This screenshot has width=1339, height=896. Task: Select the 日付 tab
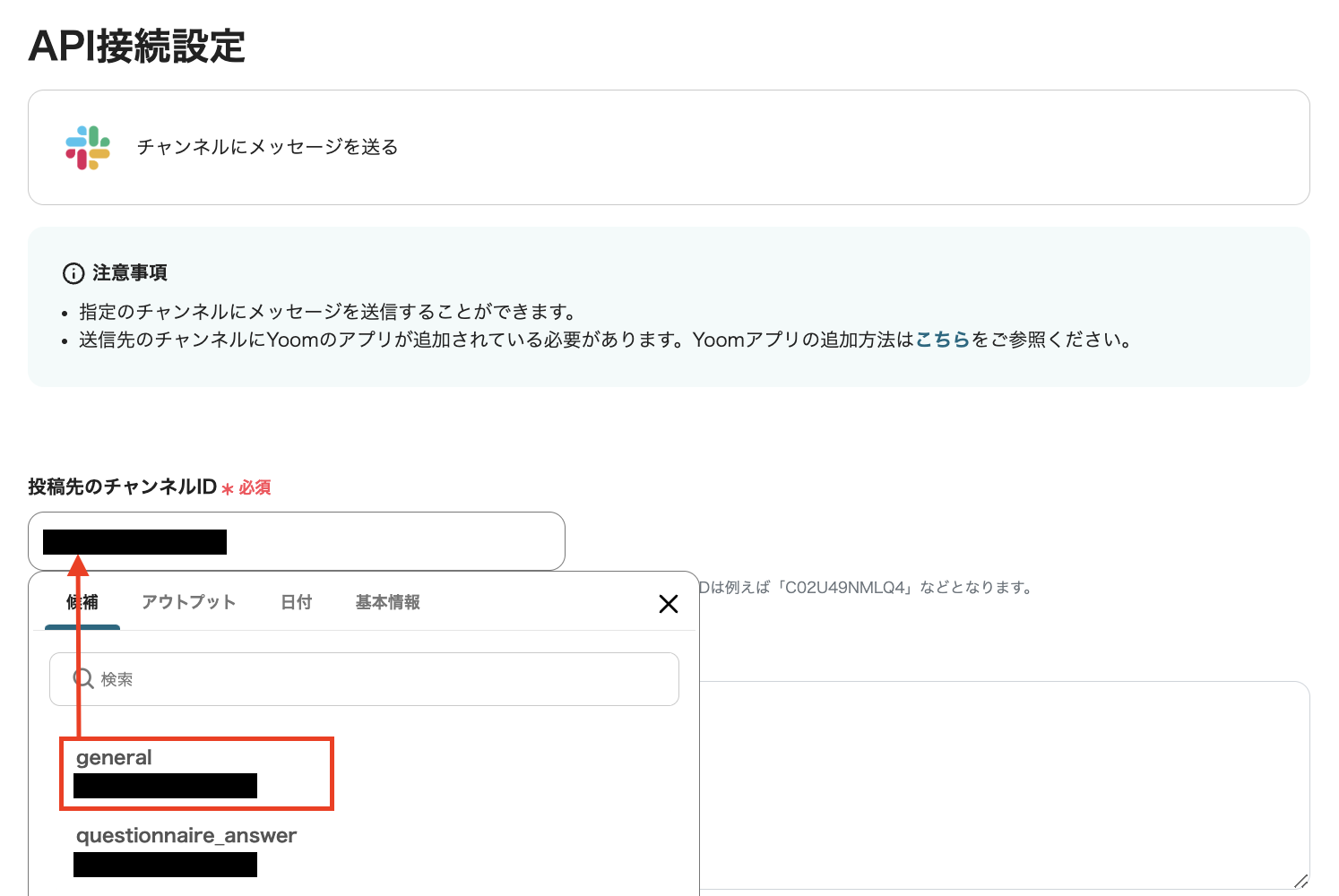click(x=296, y=602)
